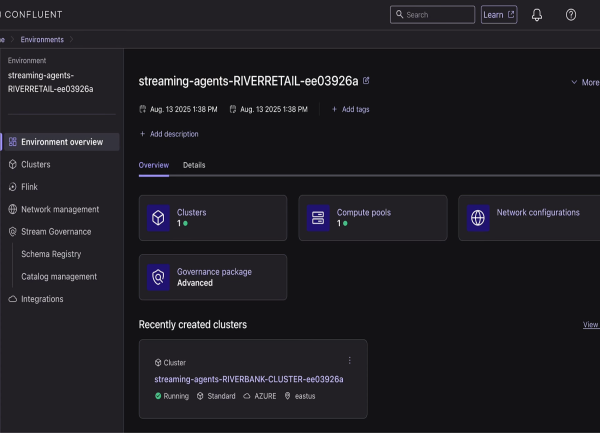
Task: Click the Governance package shield icon
Action: 158,277
